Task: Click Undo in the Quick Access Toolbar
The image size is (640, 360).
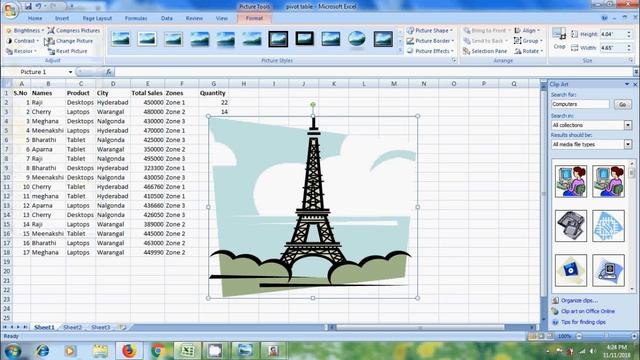Action: 38,6
